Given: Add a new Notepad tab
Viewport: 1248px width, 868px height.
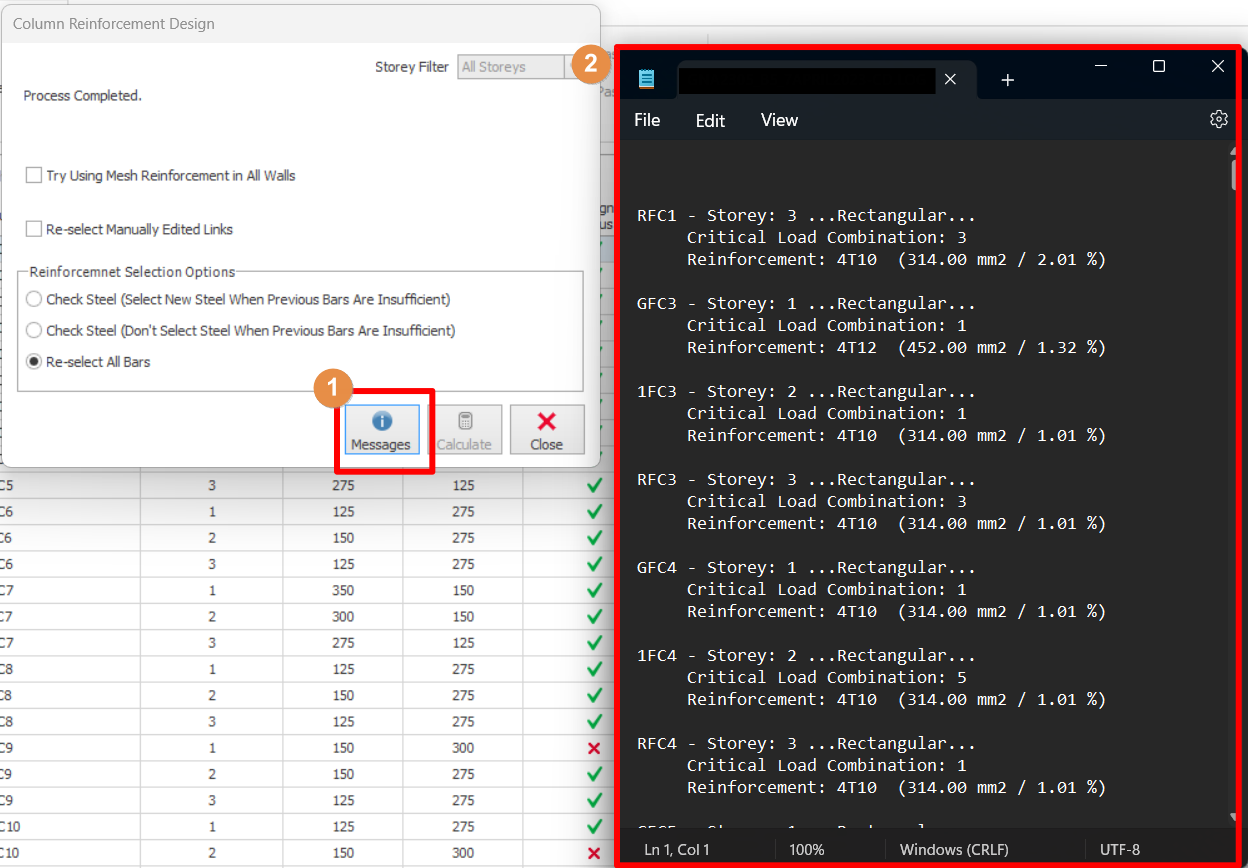Looking at the screenshot, I should (1007, 80).
